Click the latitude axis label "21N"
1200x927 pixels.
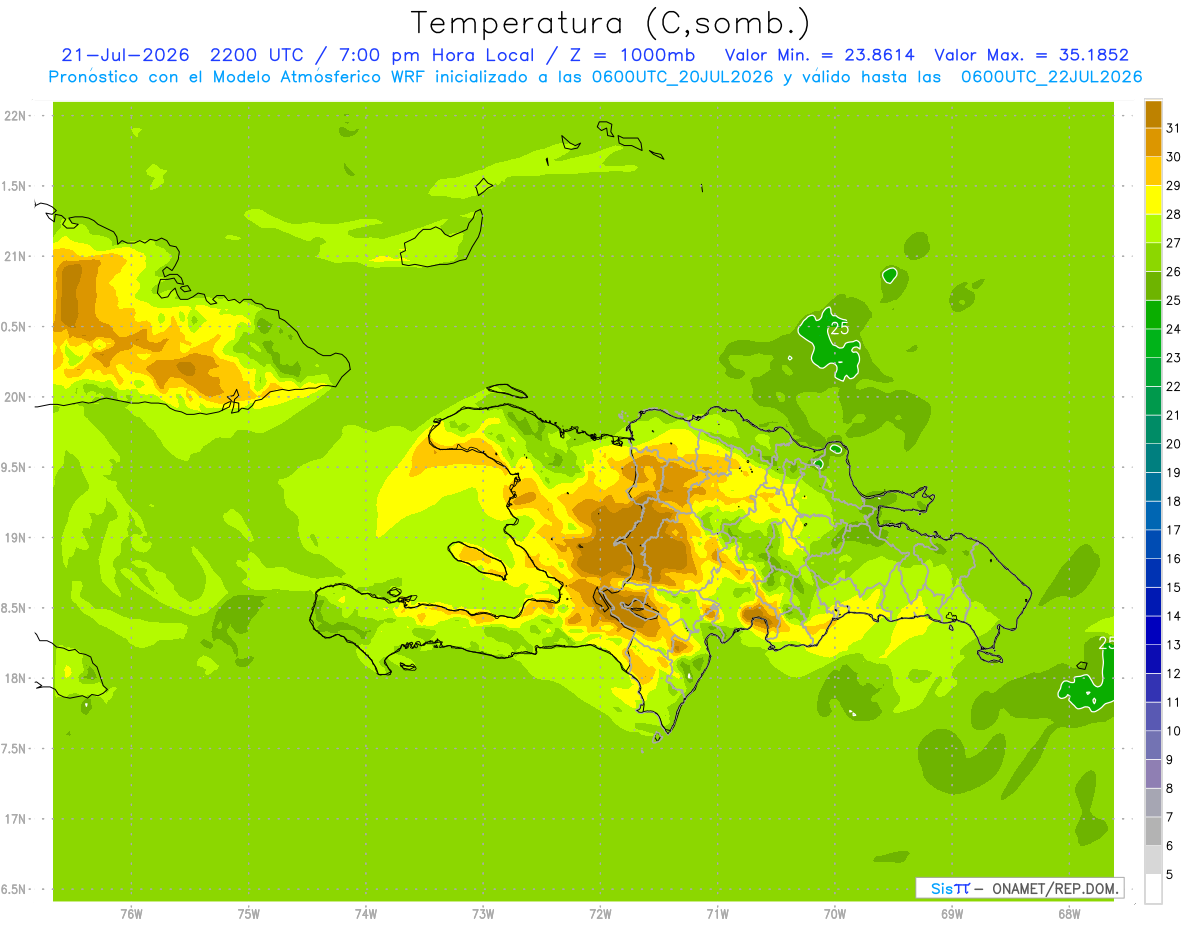[17, 257]
